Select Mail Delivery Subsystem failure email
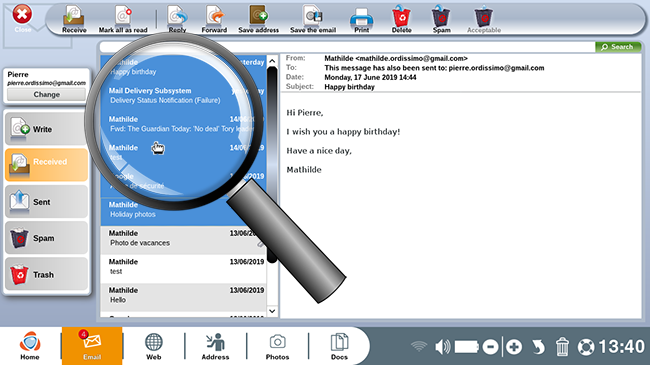650x365 pixels. point(183,95)
